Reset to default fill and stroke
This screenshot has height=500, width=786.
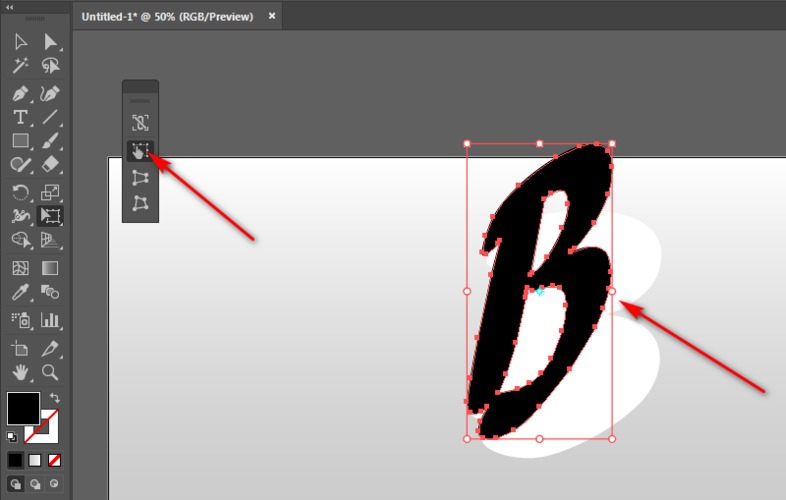tap(12, 437)
